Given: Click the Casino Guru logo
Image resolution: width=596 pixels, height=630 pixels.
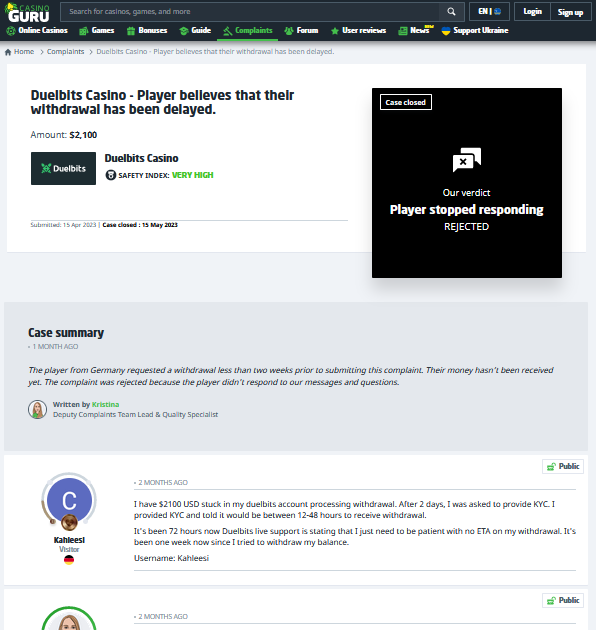Looking at the screenshot, I should tap(27, 13).
